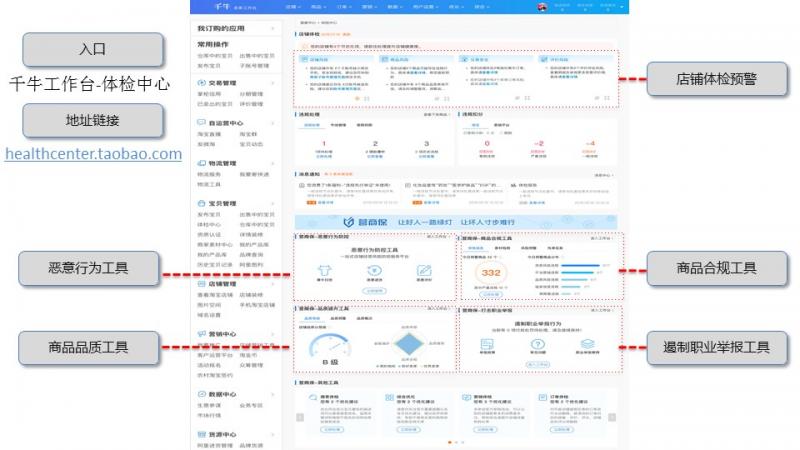Select the first tab in 商品品质工具 panel
800x450 pixels.
click(x=312, y=318)
